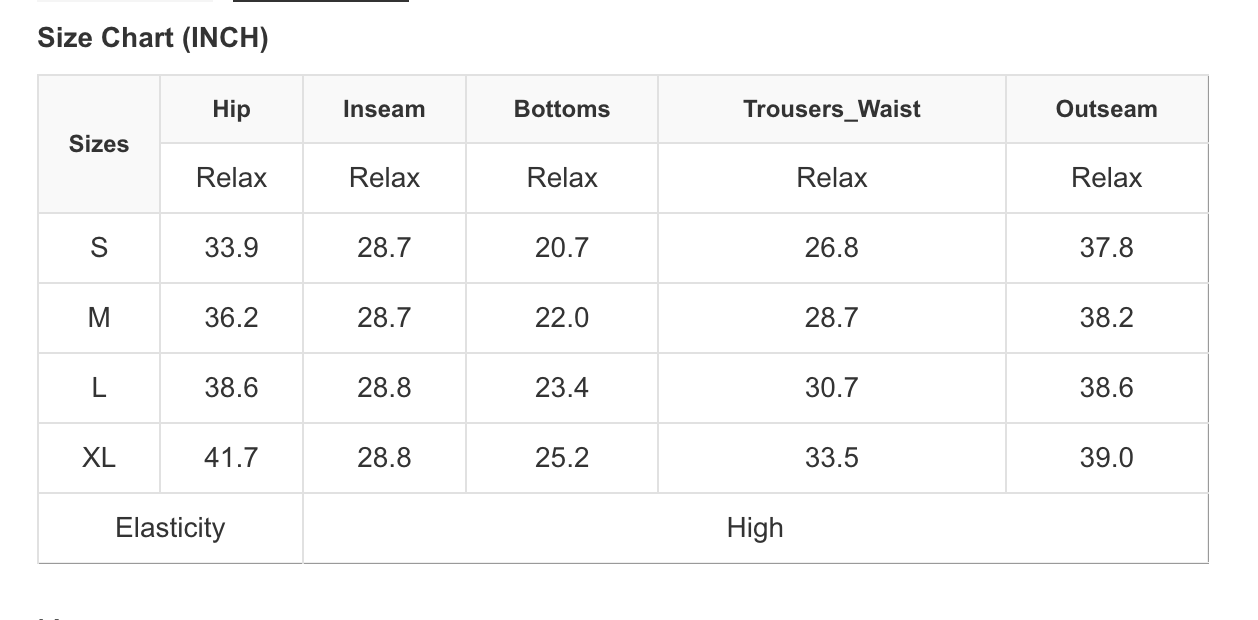Select the Outseam column header
Screen dimensions: 1258x620
(1106, 109)
